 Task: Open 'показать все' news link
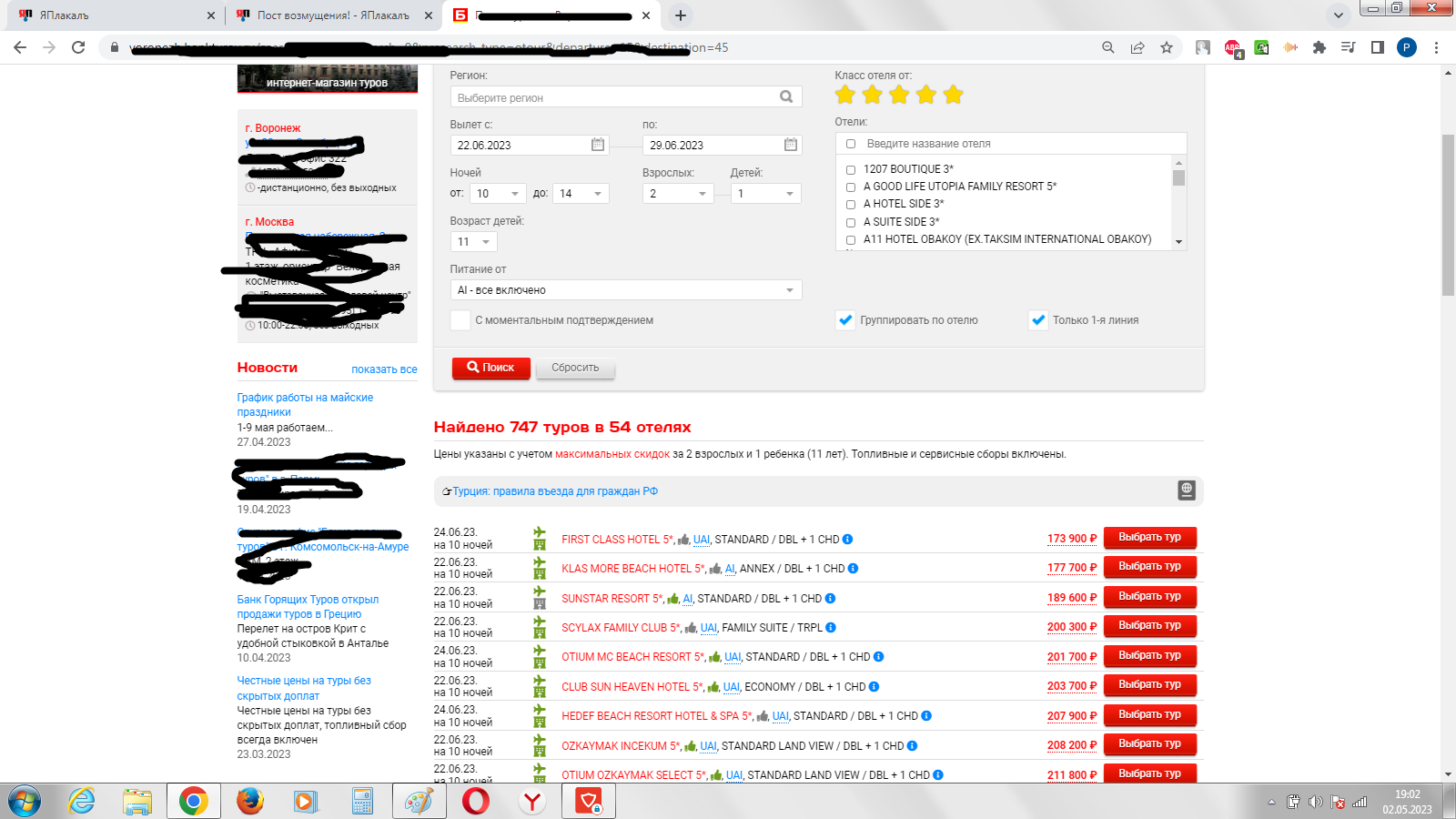[x=384, y=369]
